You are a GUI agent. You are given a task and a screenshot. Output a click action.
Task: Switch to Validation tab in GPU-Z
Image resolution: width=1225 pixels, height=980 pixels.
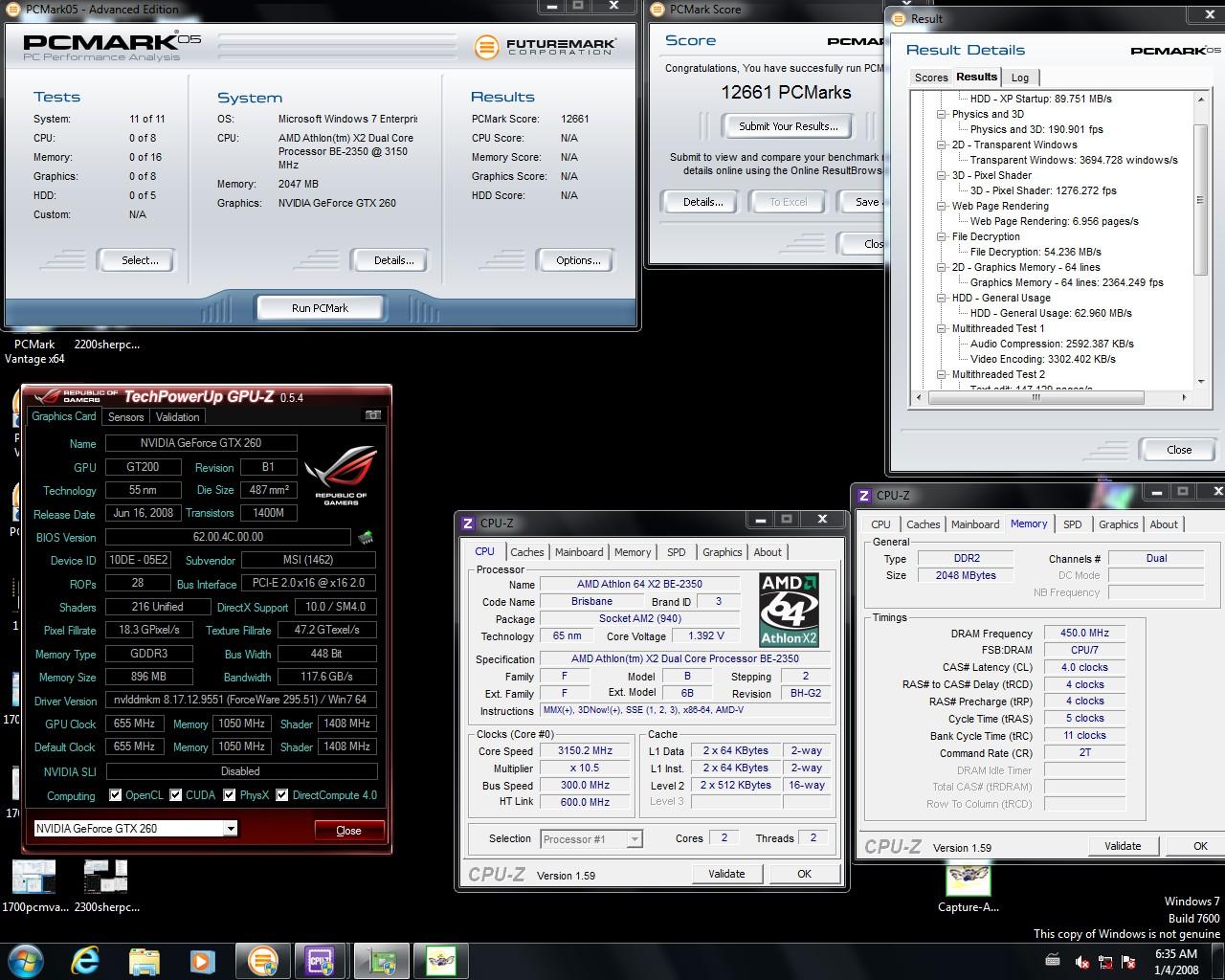(178, 417)
